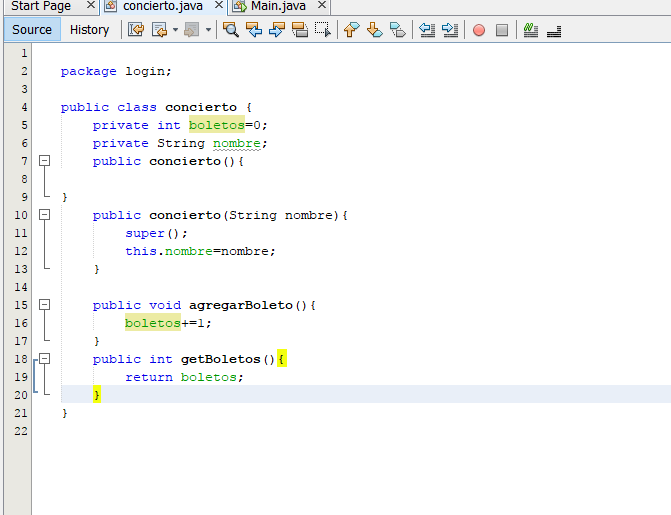
Task: Jump to the Last Edit location icon
Action: 136,30
